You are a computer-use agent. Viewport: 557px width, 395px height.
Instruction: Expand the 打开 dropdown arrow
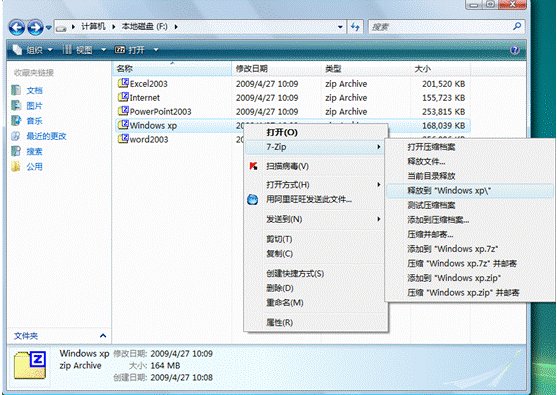(156, 50)
